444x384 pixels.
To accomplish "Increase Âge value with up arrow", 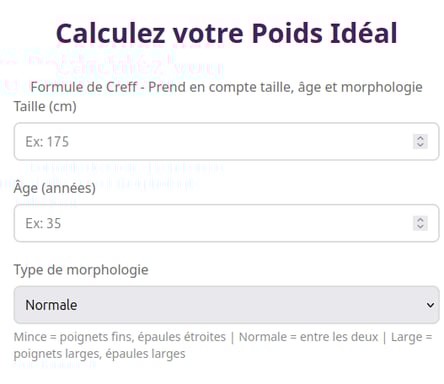I will pyautogui.click(x=420, y=219).
